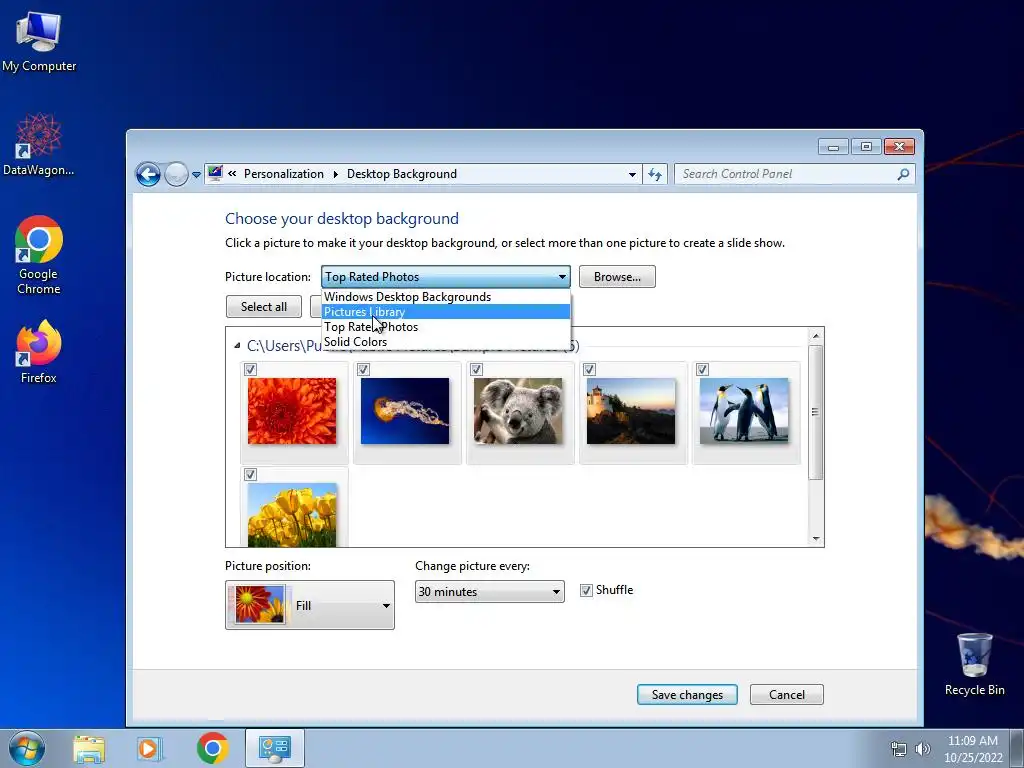The image size is (1024, 768).
Task: Click the Control Panel address bar icon
Action: coord(215,174)
